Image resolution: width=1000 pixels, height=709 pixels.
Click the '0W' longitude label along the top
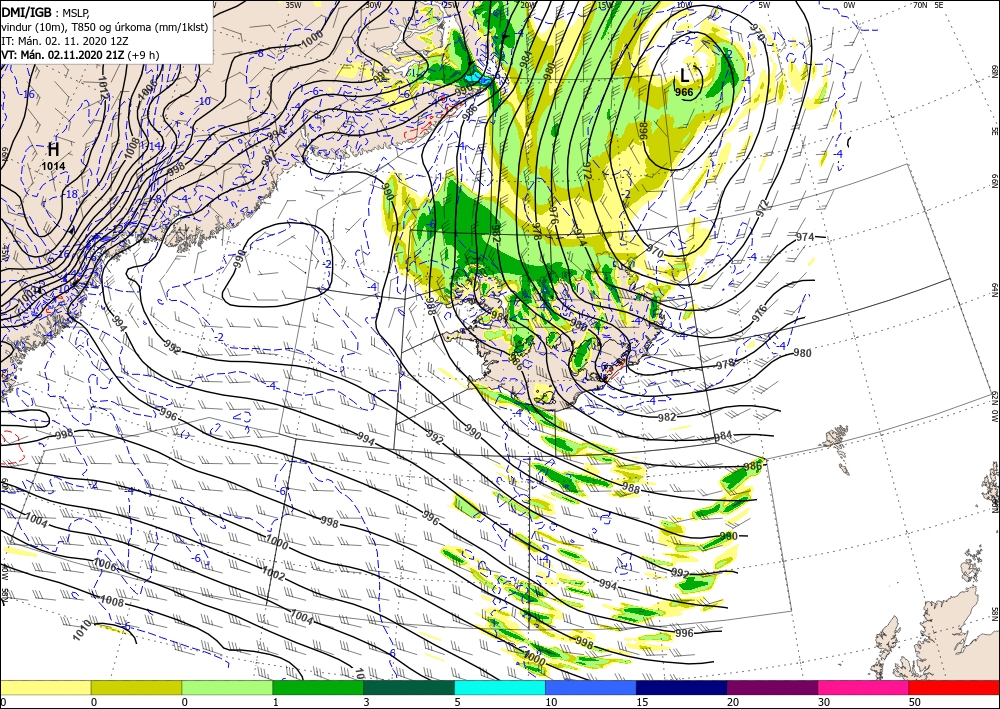click(x=849, y=5)
